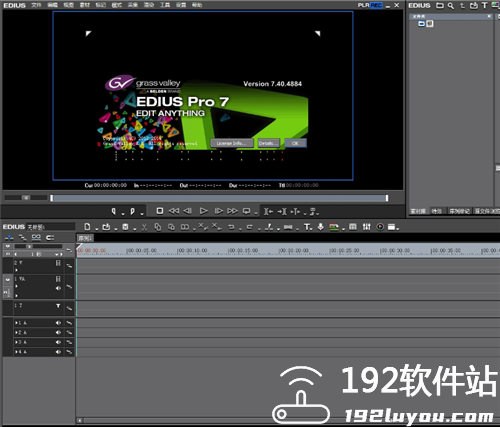Viewport: 500px width, 427px height.
Task: Click the undo arrow icon
Action: [231, 227]
